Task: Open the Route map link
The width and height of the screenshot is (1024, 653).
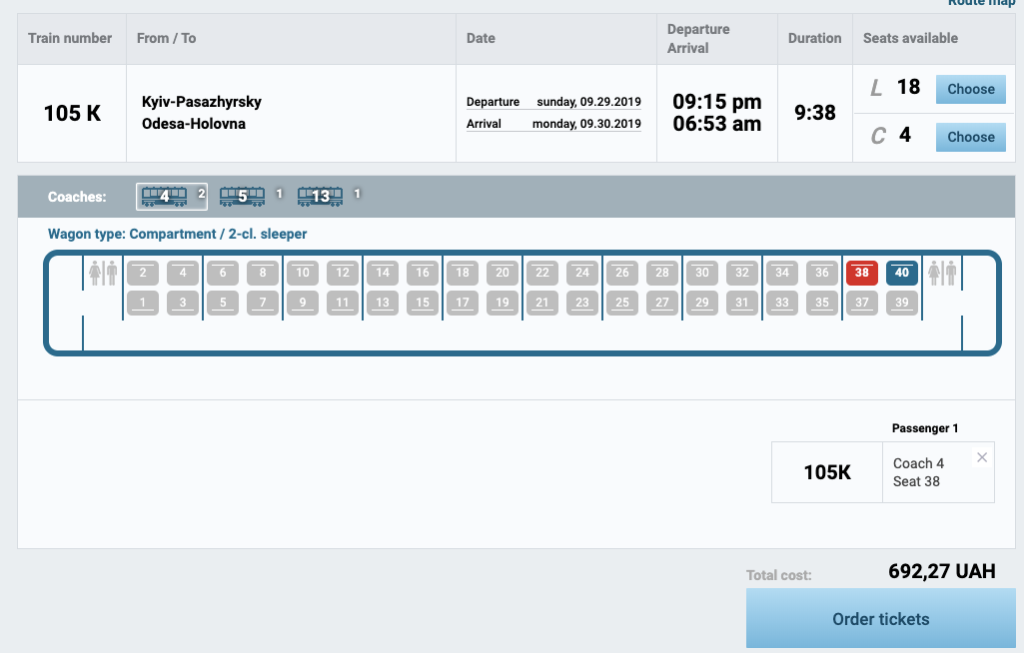Action: click(x=981, y=4)
